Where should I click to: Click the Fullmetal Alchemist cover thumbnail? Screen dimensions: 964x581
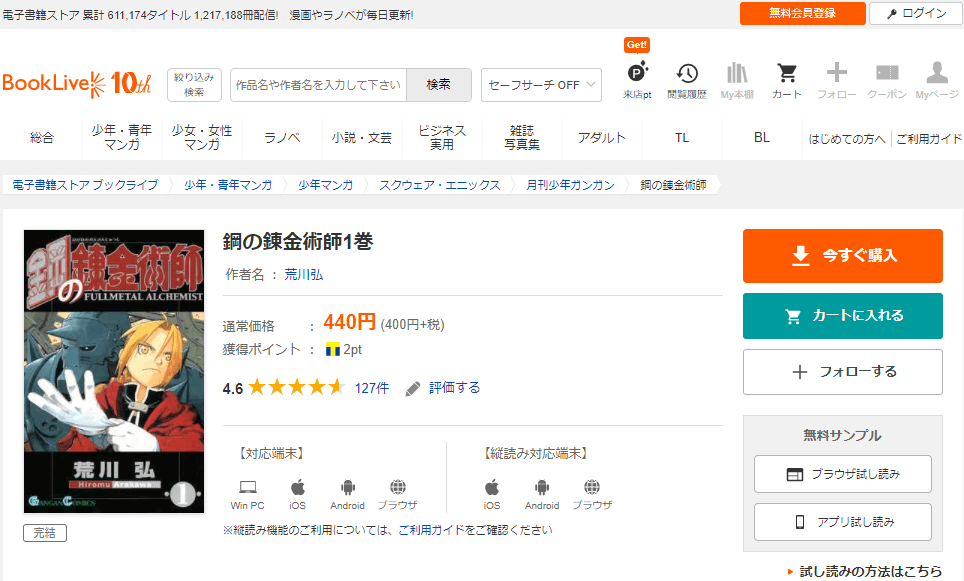pyautogui.click(x=114, y=372)
